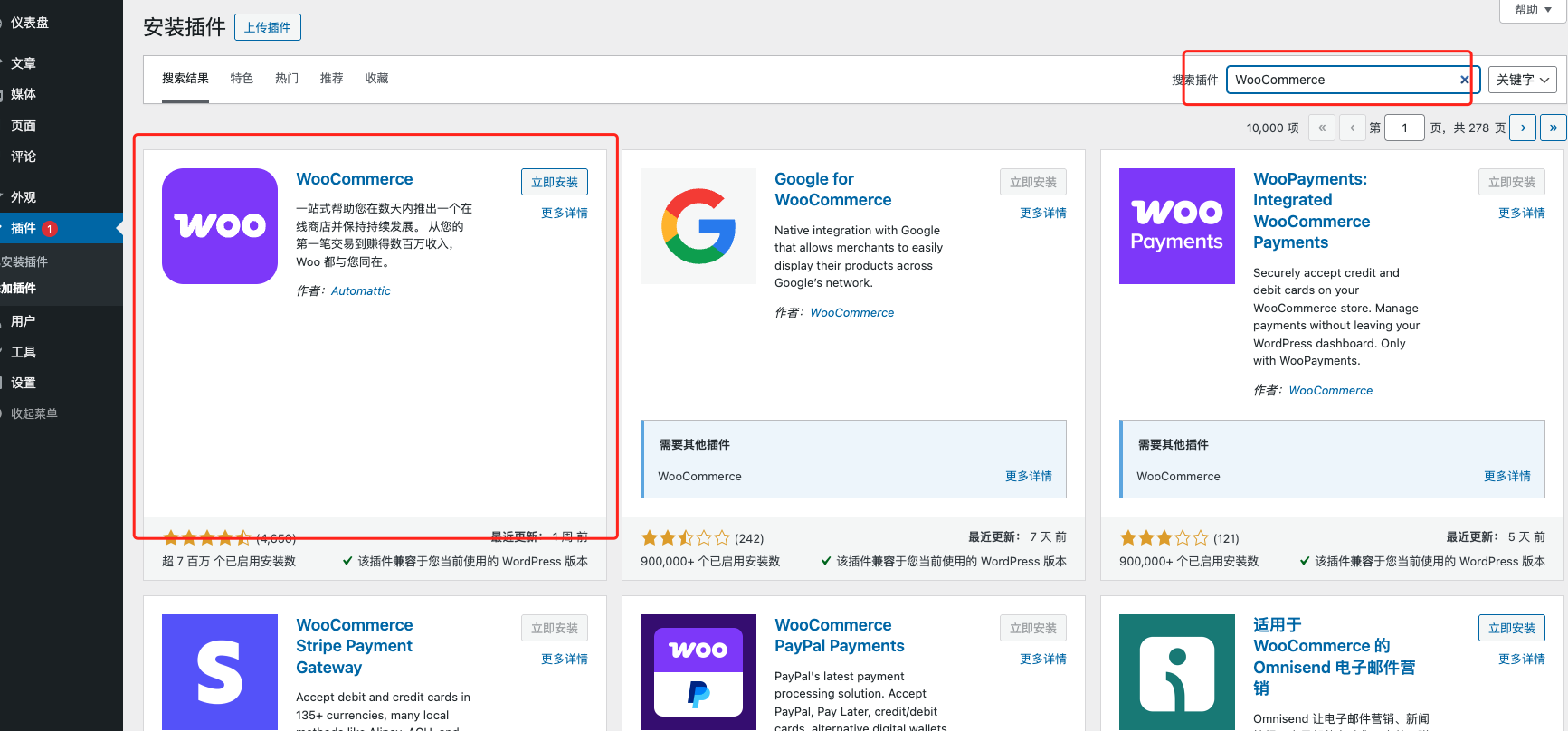The image size is (1568, 731).
Task: Open 更多详情 for WooCommerce plugin
Action: 564,214
